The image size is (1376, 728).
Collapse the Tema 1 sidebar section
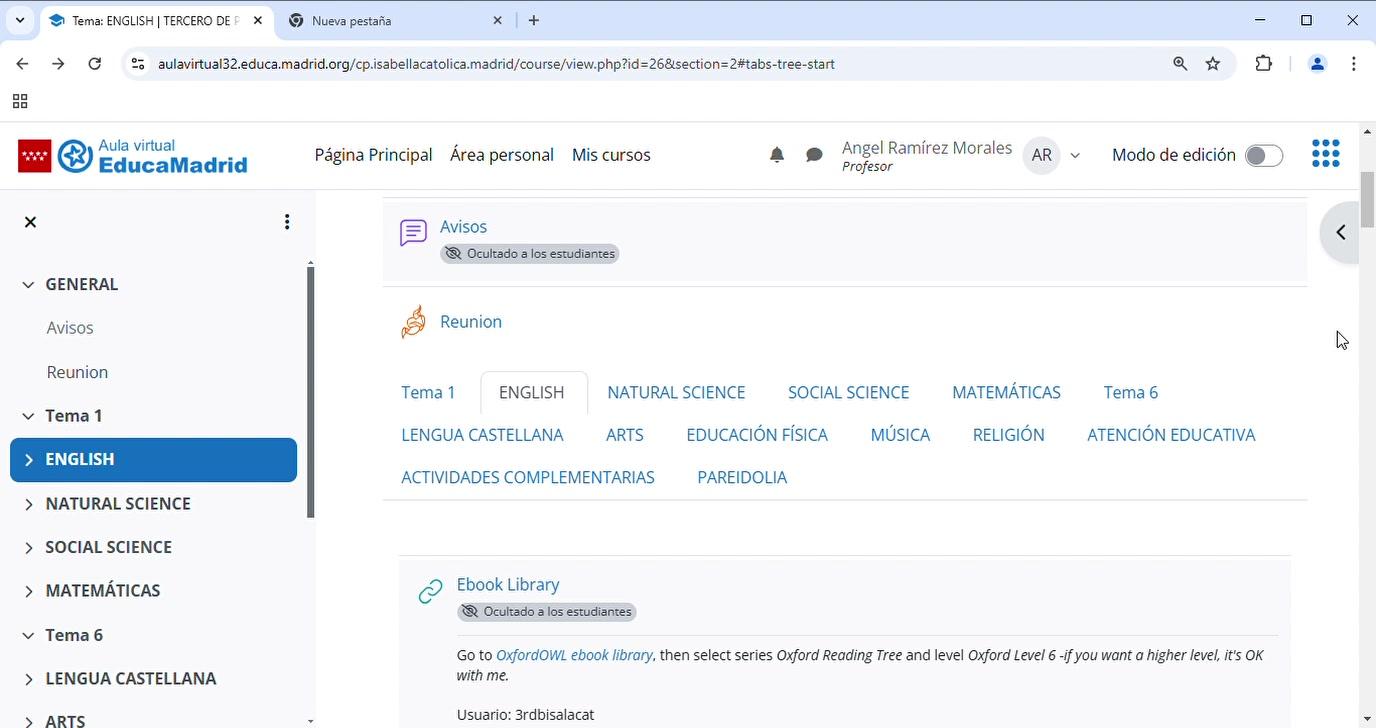[x=28, y=416]
